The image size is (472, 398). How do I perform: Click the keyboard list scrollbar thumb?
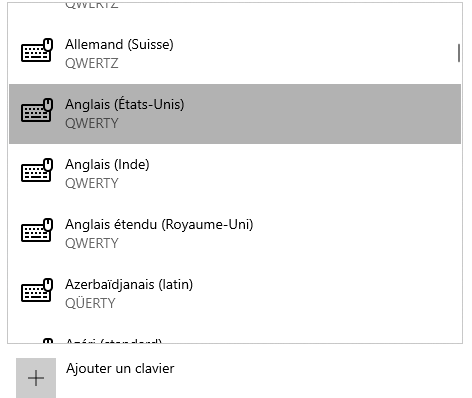coord(459,53)
